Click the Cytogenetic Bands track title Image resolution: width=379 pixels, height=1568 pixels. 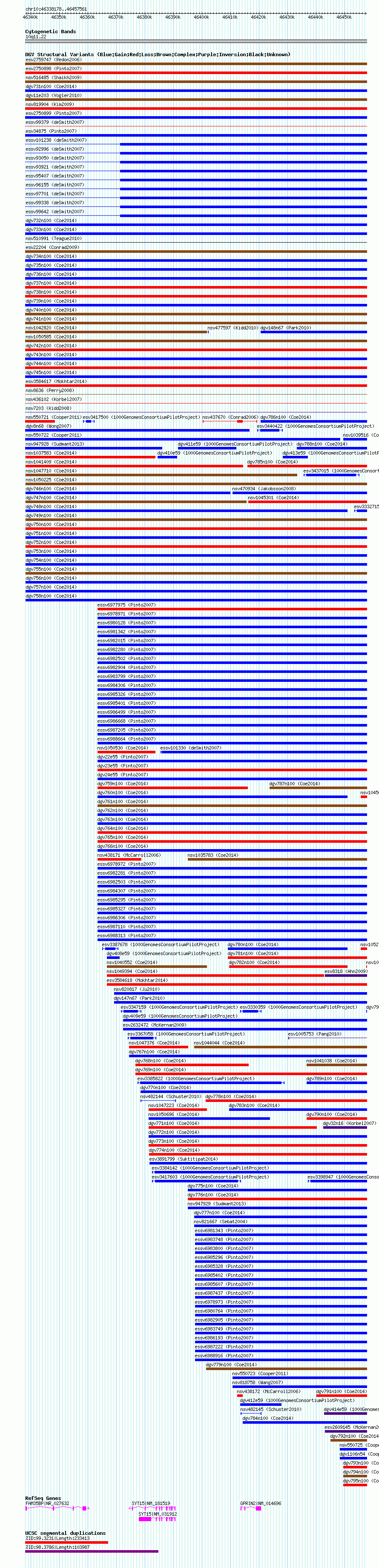tap(51, 31)
